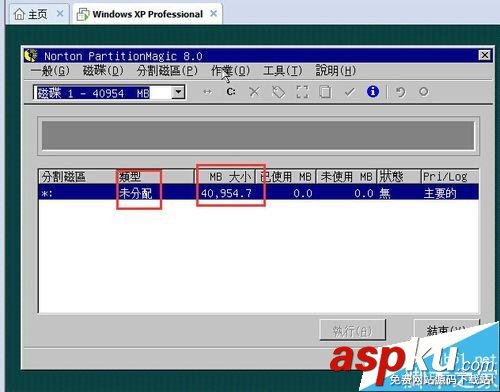Click the 分割磁區 column header
Screen dimensions: 500x392
[77, 176]
